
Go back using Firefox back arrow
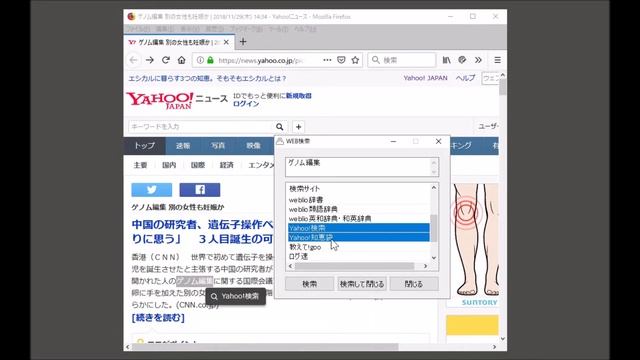133,60
